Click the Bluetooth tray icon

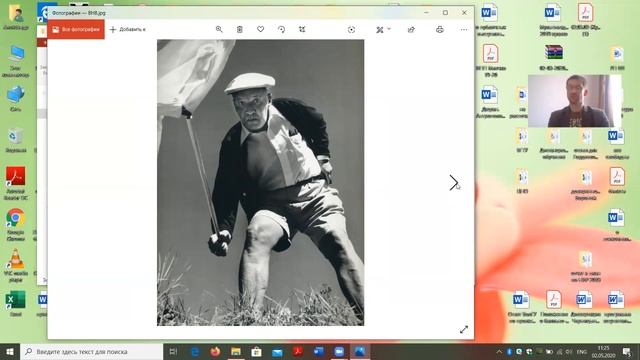509,351
